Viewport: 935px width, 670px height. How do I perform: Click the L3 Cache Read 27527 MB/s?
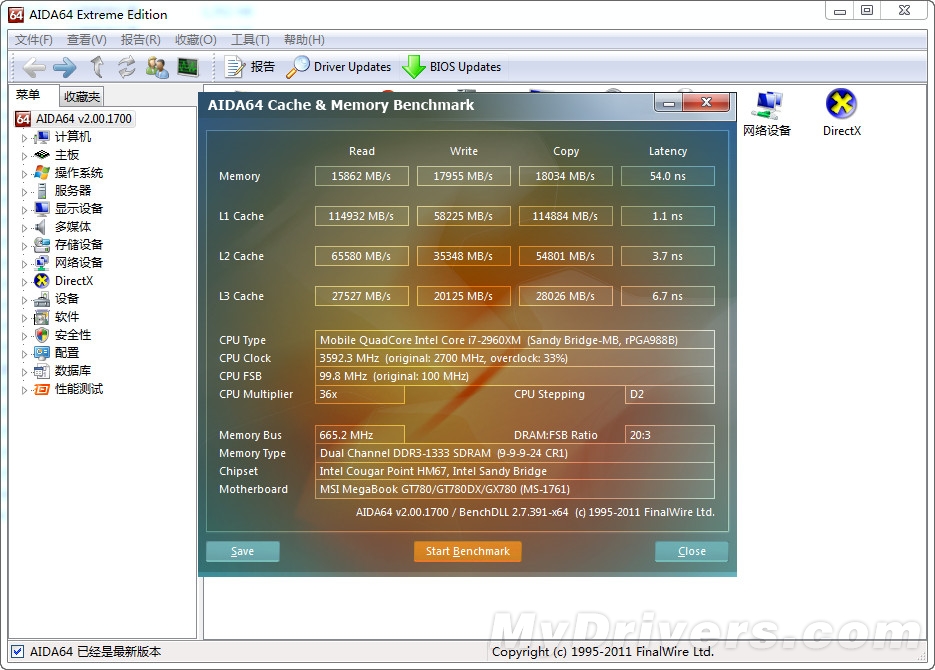[361, 296]
